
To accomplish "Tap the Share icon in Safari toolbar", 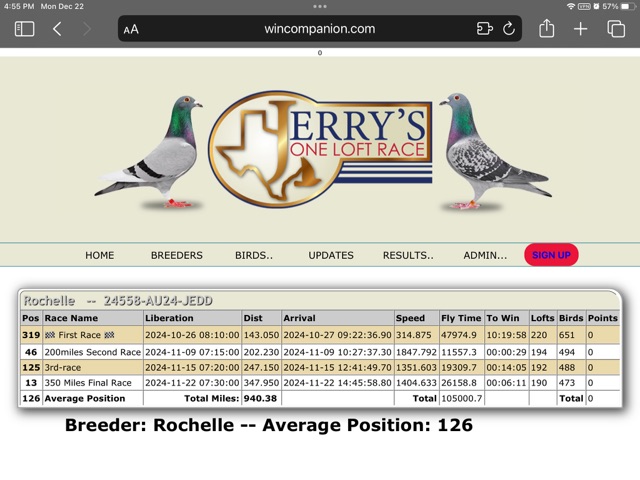I will [546, 29].
